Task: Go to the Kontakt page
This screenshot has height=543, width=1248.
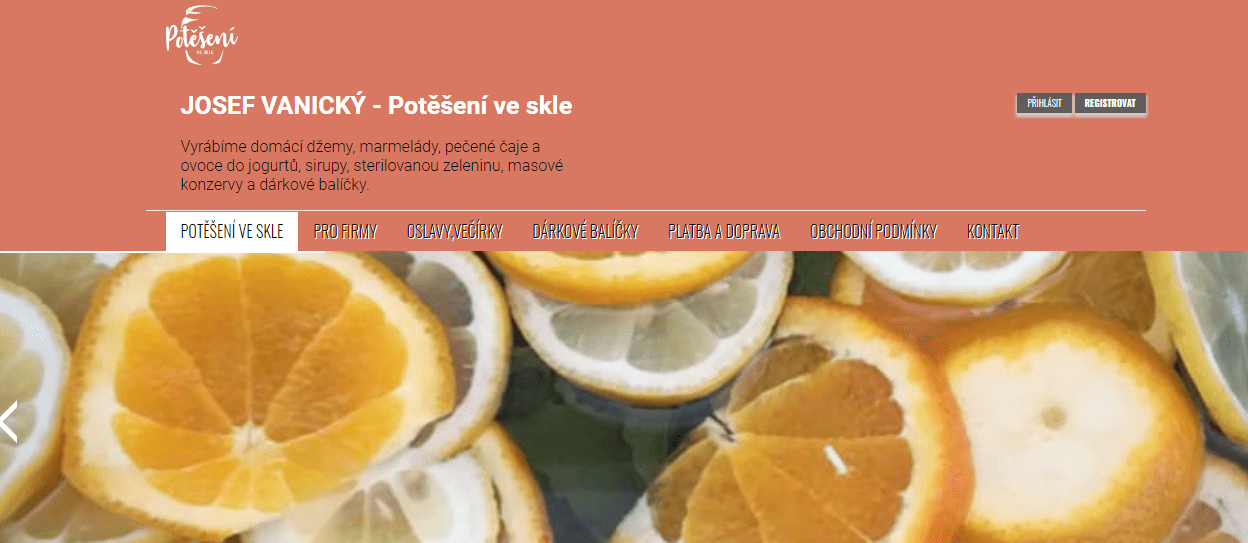Action: [x=993, y=232]
